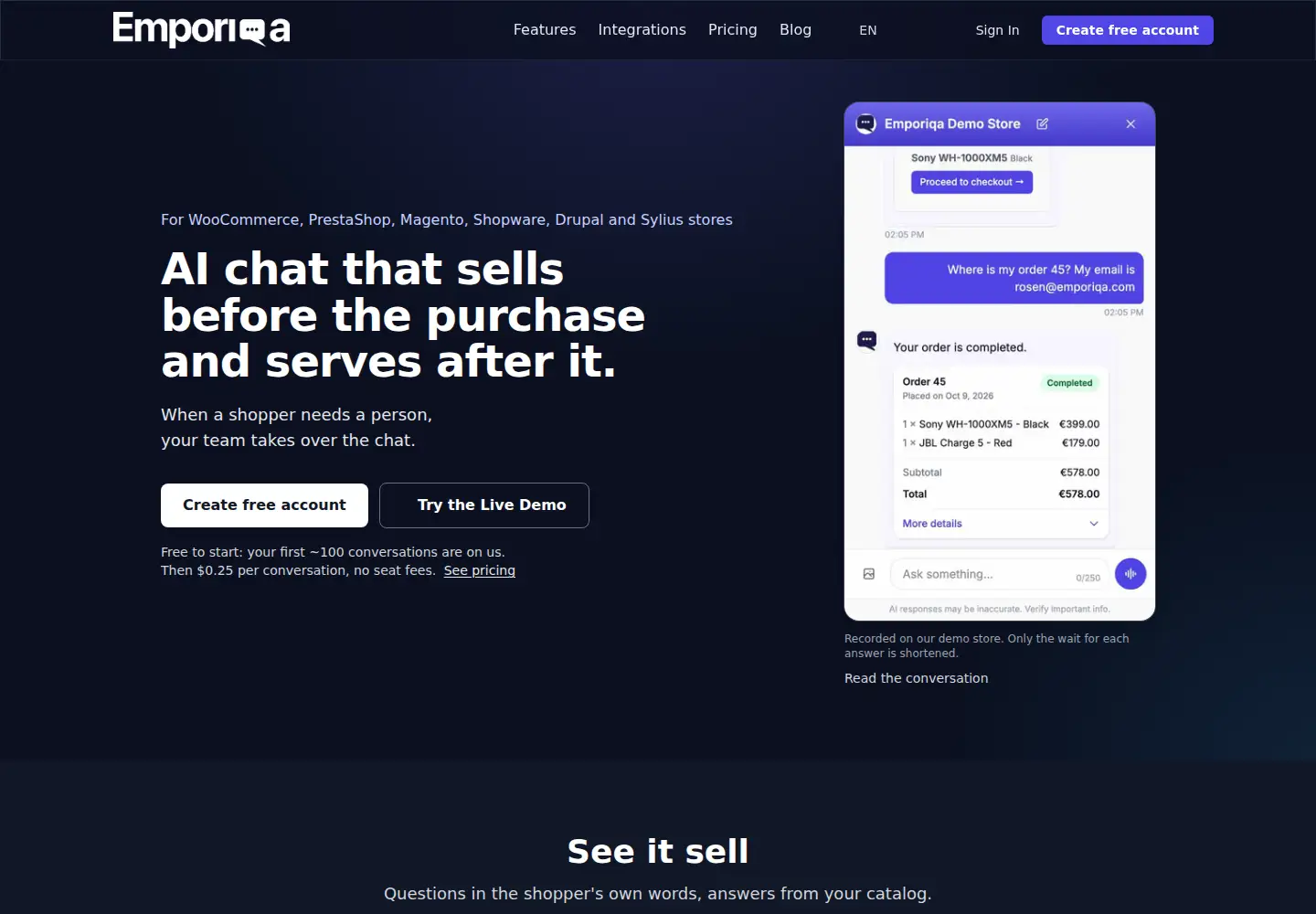Click the header Create free account button
Viewport: 1316px width, 914px height.
pos(1127,30)
